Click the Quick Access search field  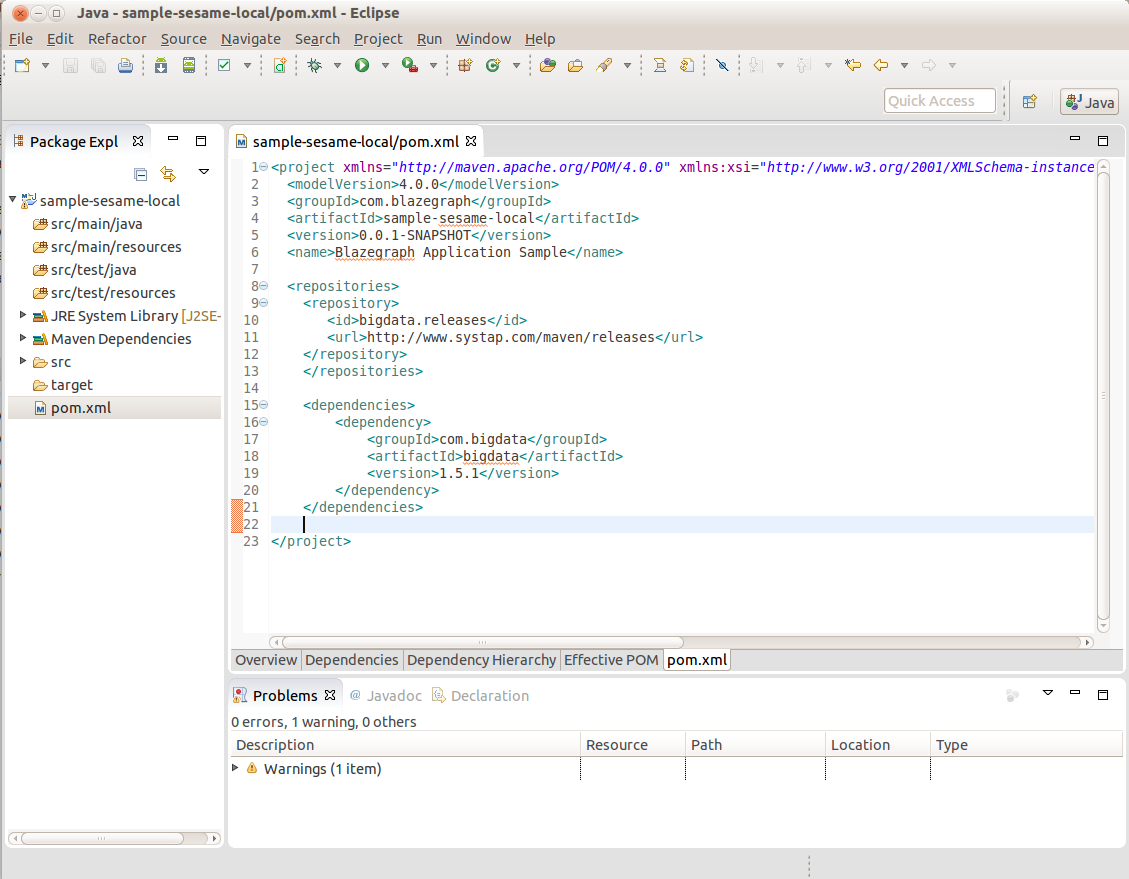tap(939, 101)
